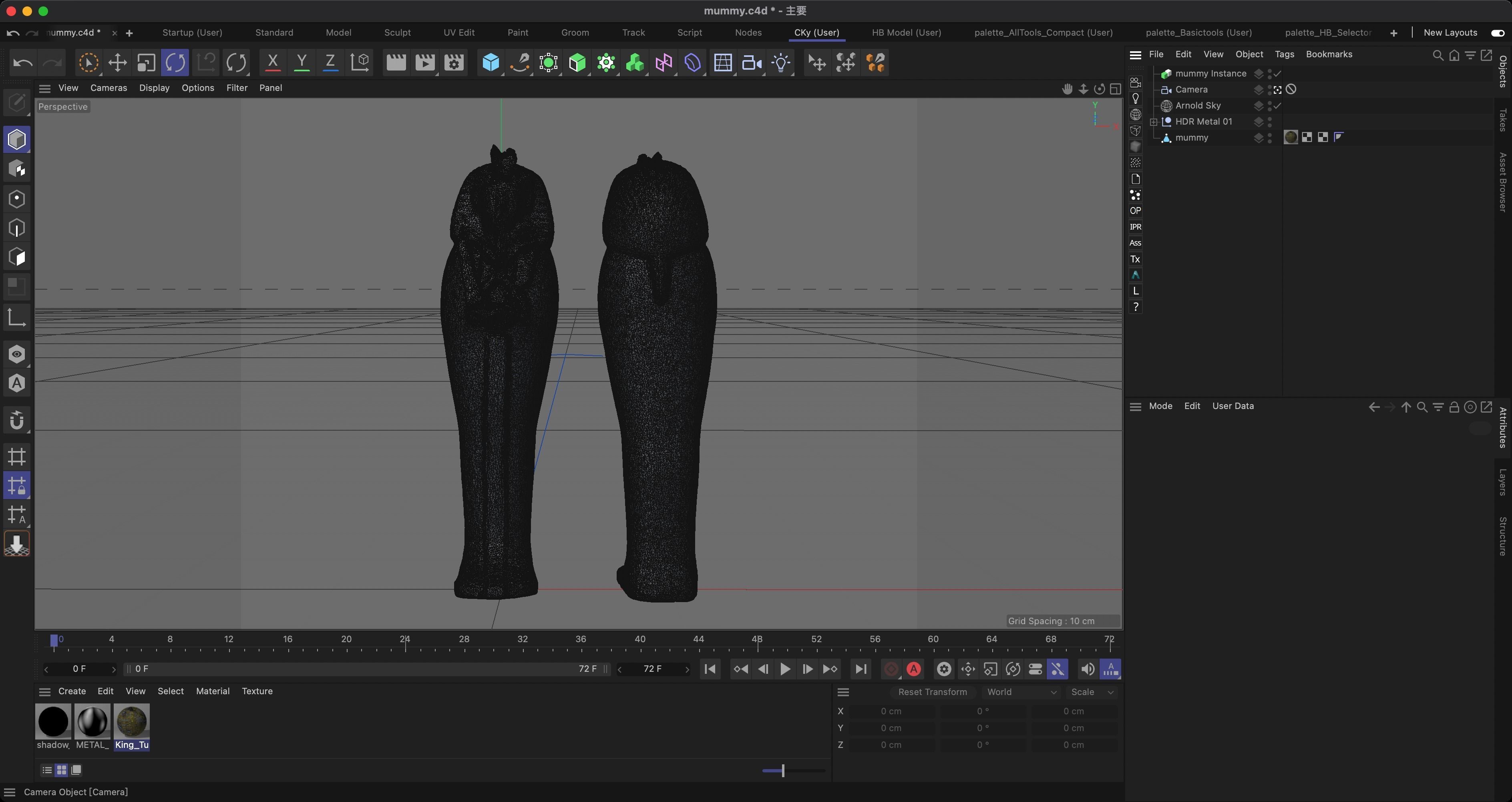Go to end of animation
This screenshot has height=802, width=1512.
click(861, 669)
